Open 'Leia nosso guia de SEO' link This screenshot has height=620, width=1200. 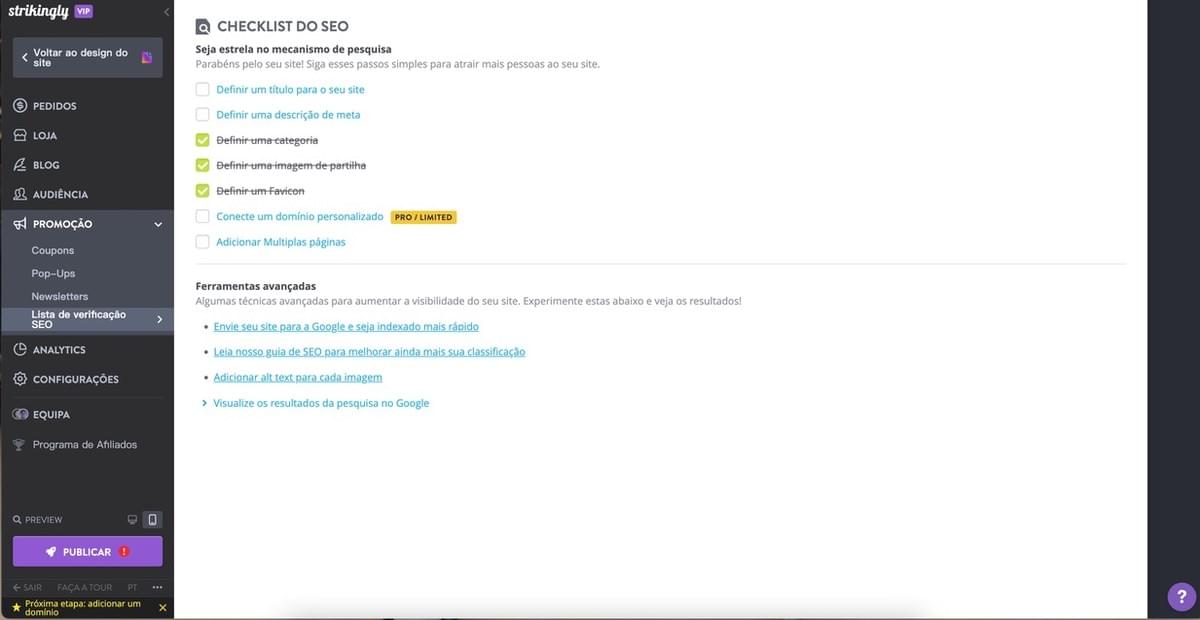pyautogui.click(x=369, y=352)
